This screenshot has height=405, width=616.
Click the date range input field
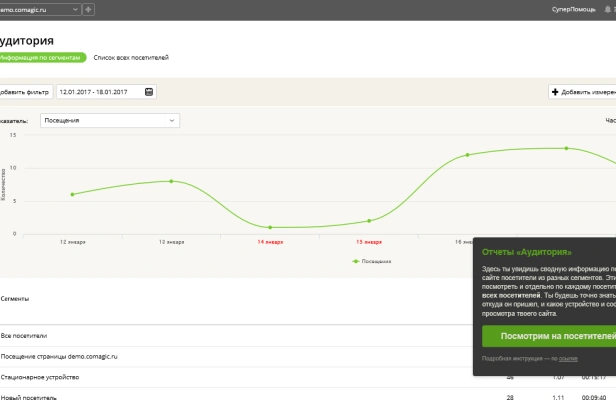pos(106,92)
